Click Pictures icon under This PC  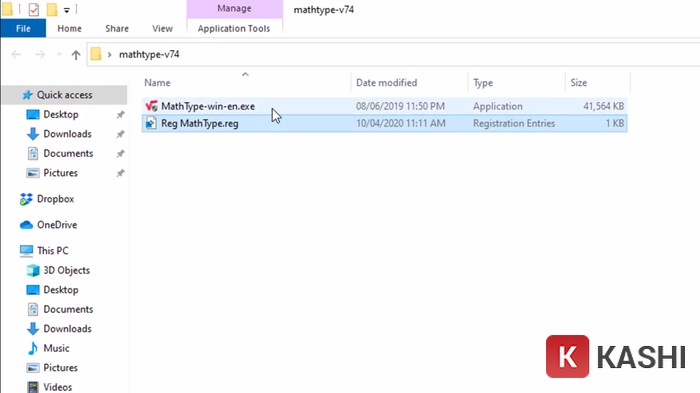[x=33, y=368]
